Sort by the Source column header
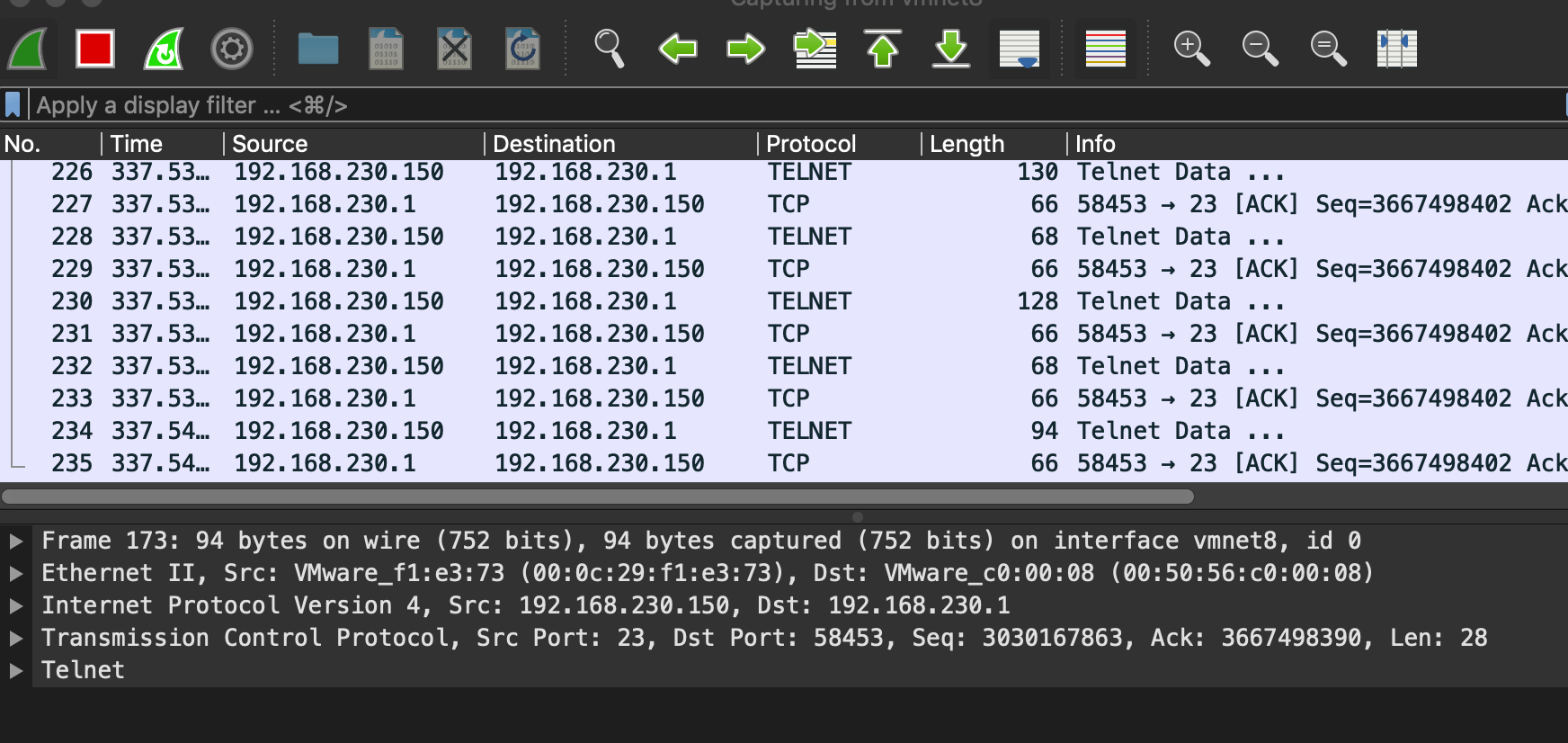The width and height of the screenshot is (1568, 743). pos(354,144)
